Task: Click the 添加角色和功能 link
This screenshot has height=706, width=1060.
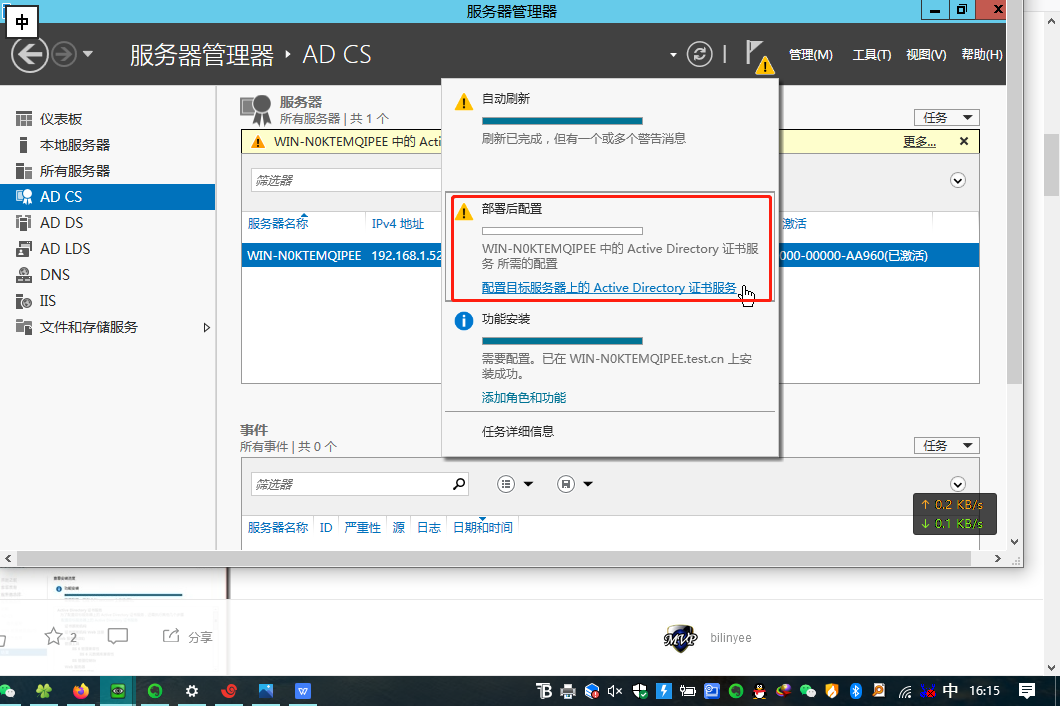Action: (524, 398)
